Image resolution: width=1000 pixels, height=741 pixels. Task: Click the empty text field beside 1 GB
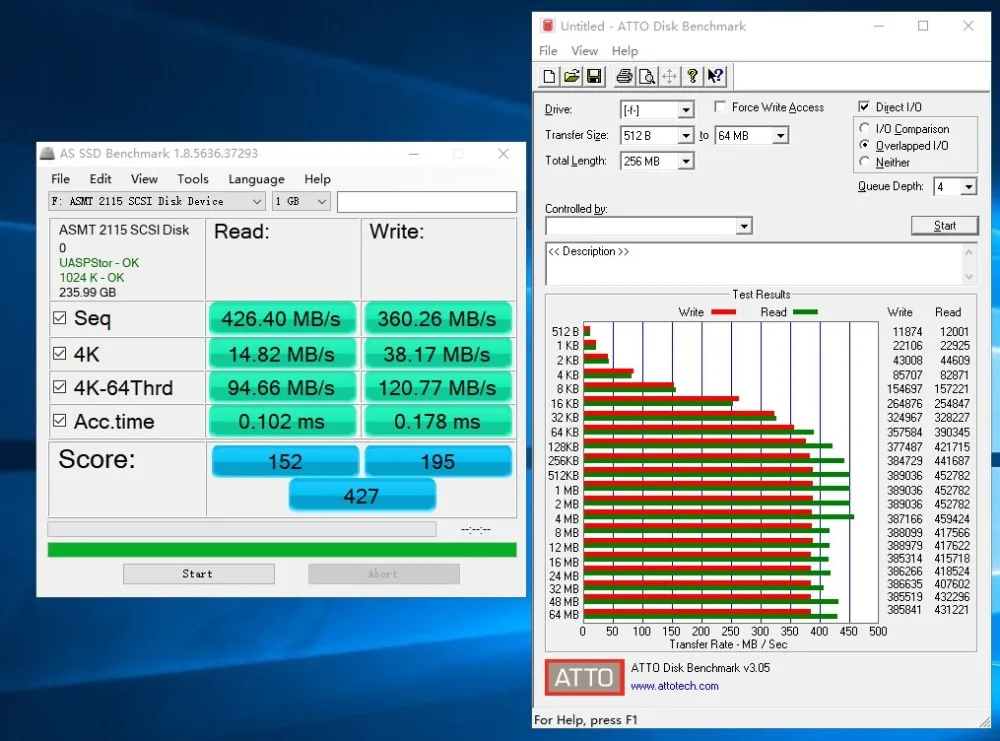[x=427, y=202]
